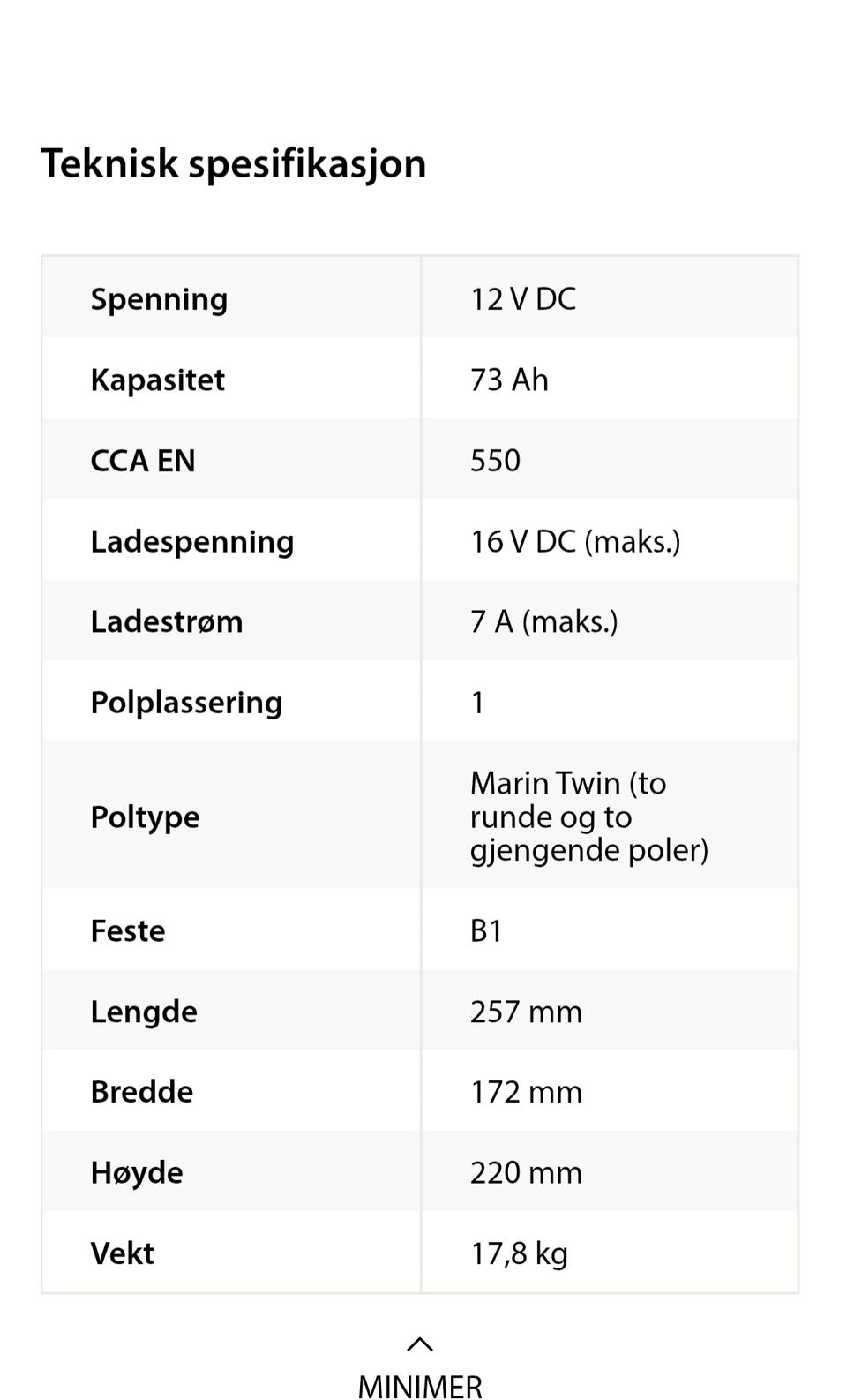Click the Polplassering row label
Viewport: 847px width, 1400px height.
[x=186, y=704]
